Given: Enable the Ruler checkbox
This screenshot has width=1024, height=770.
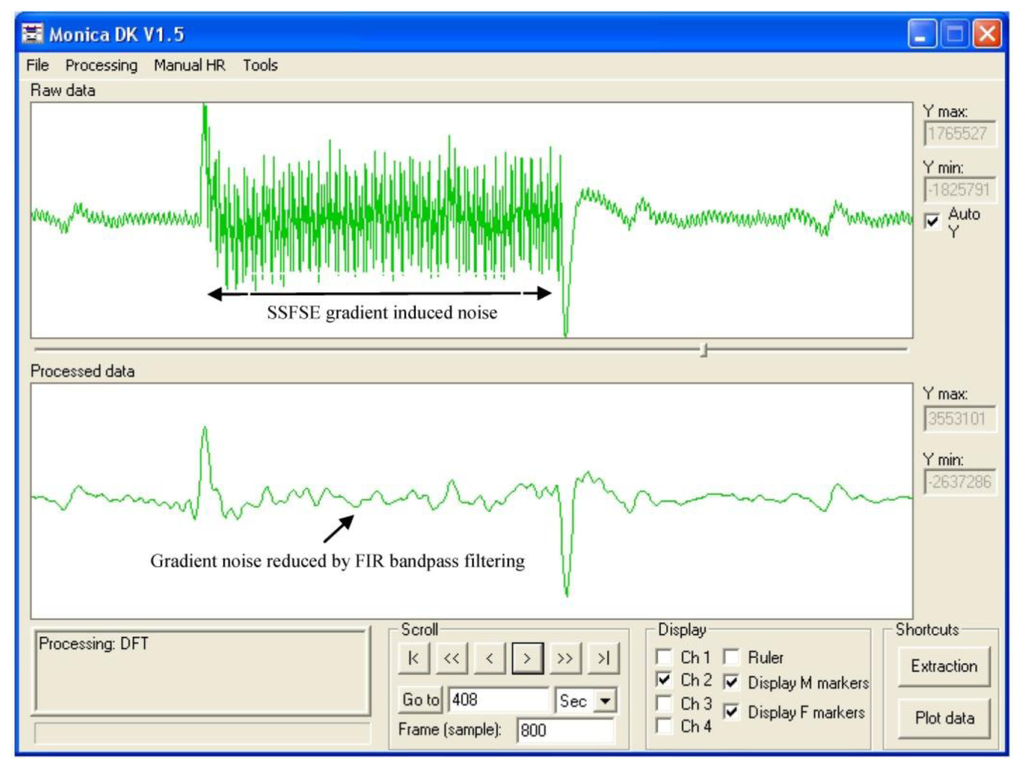Looking at the screenshot, I should (731, 658).
